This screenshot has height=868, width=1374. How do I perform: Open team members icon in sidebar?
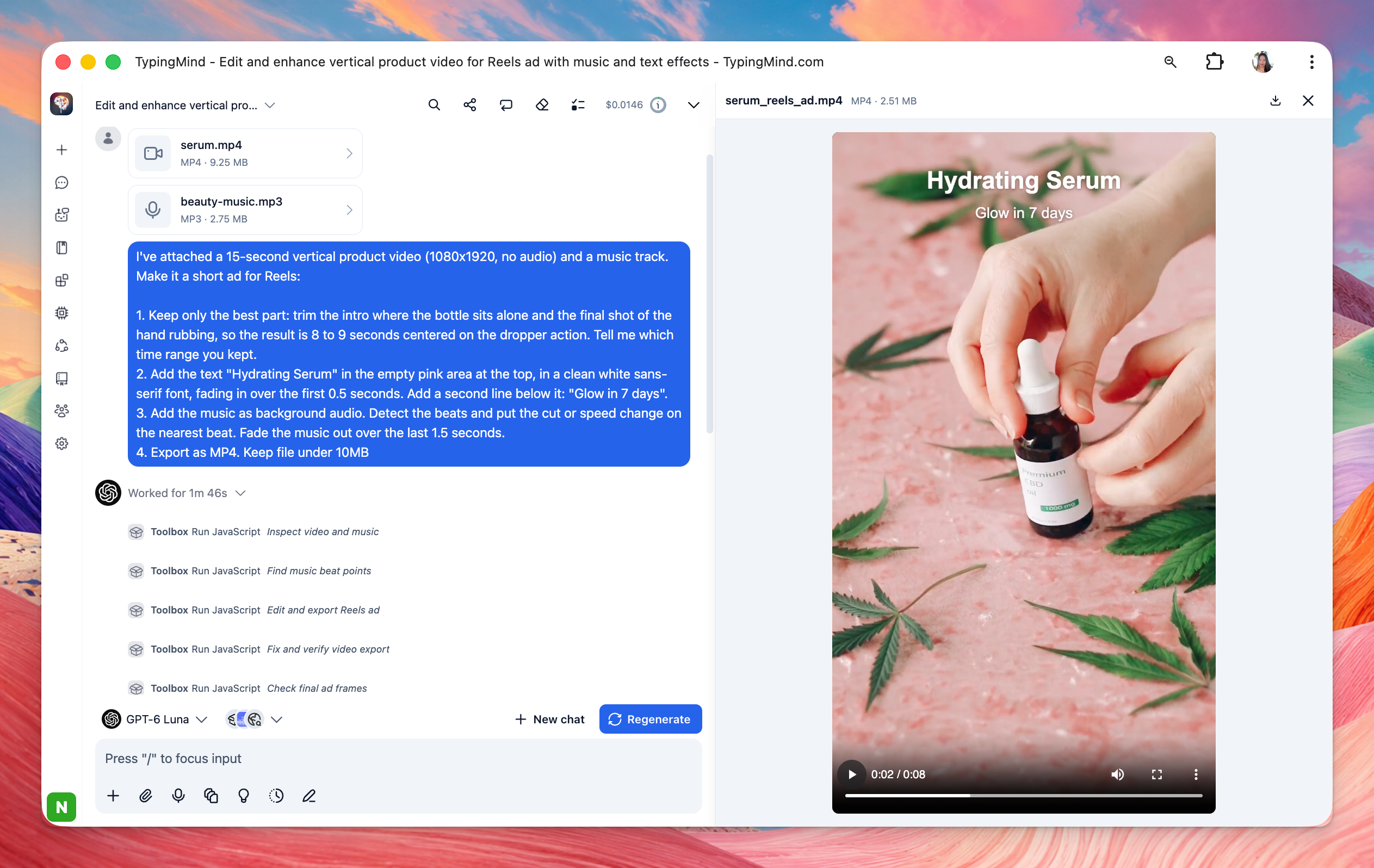(61, 411)
